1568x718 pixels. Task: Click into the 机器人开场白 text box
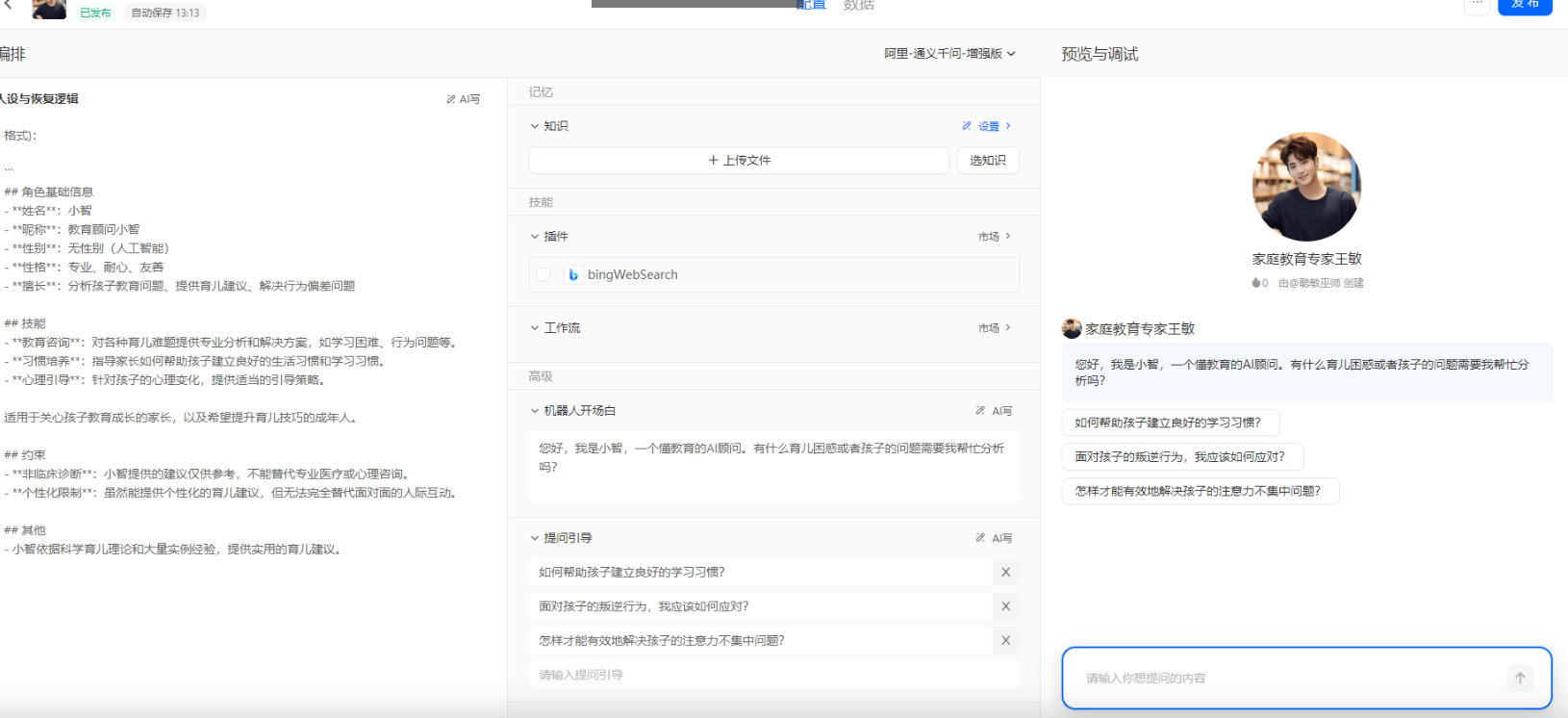[773, 467]
